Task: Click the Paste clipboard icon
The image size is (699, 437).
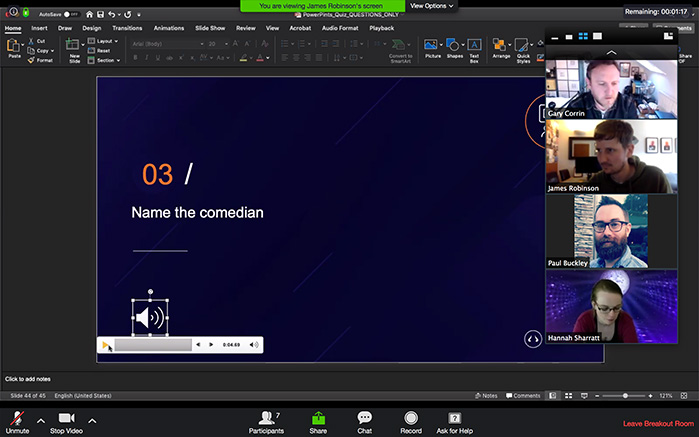Action: 13,46
